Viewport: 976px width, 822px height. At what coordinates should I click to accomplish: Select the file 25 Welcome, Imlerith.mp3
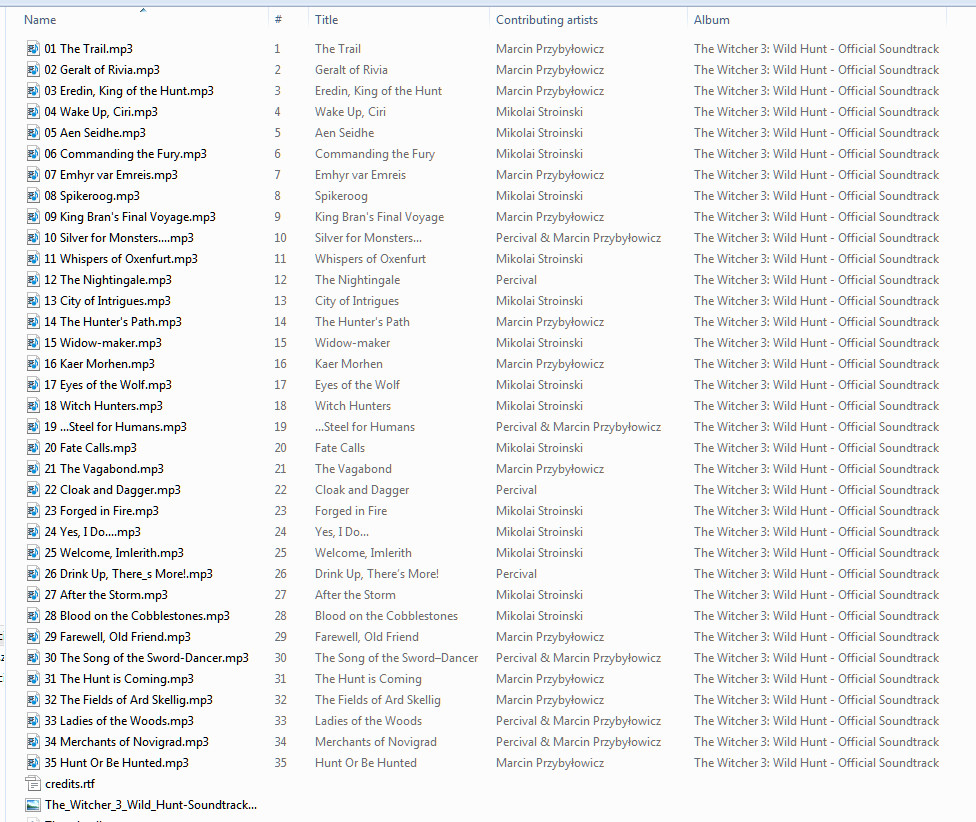(114, 553)
